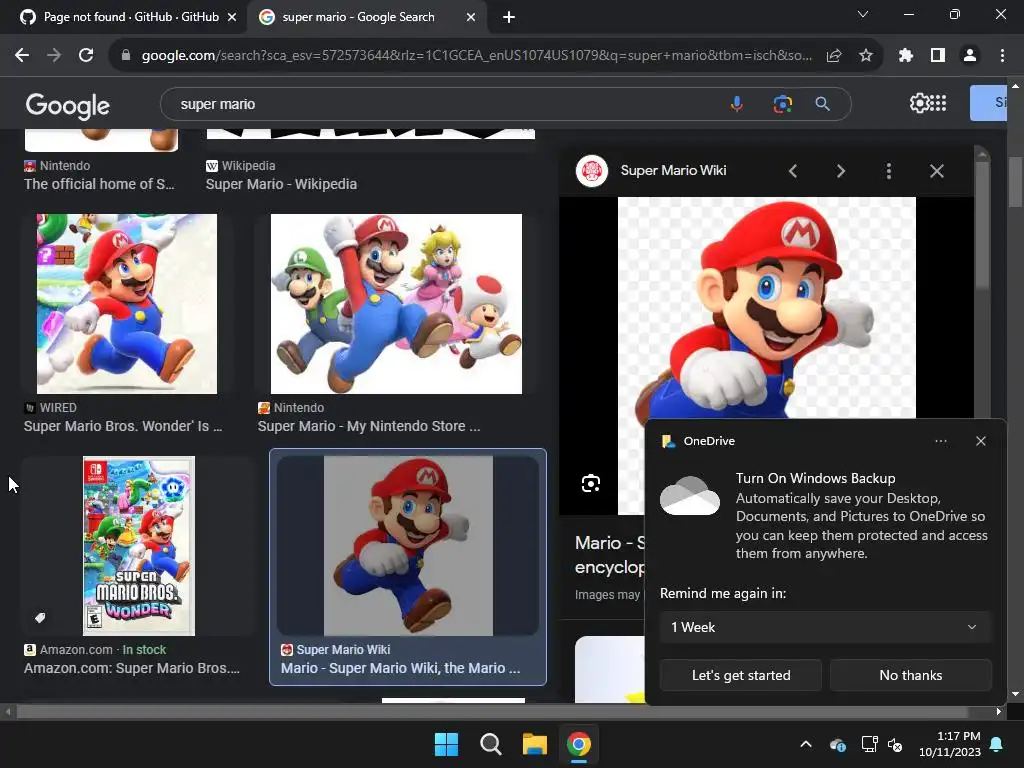
Task: Click OneDrive cloud tray icon
Action: [x=838, y=744]
